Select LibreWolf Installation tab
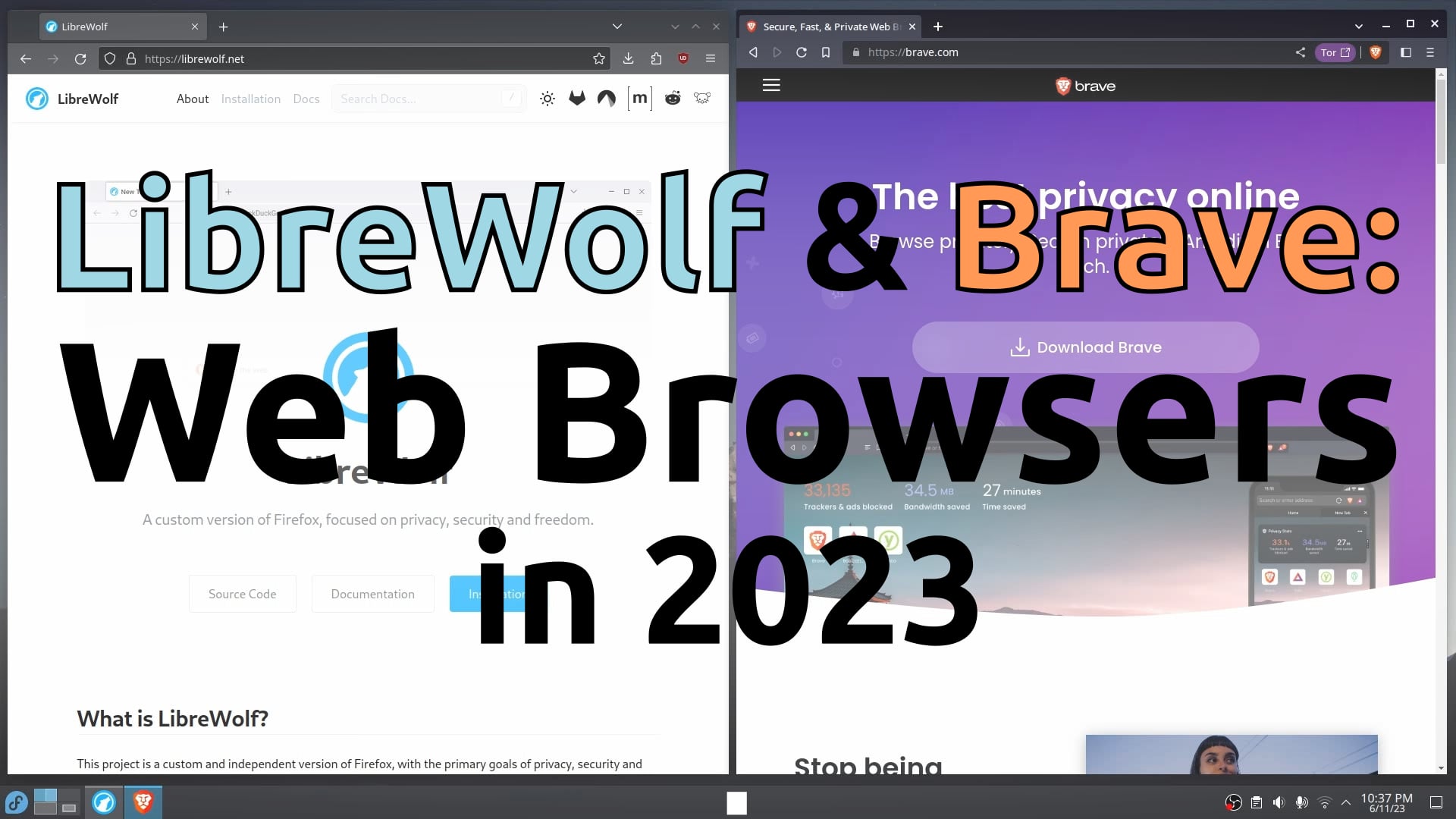 tap(251, 98)
